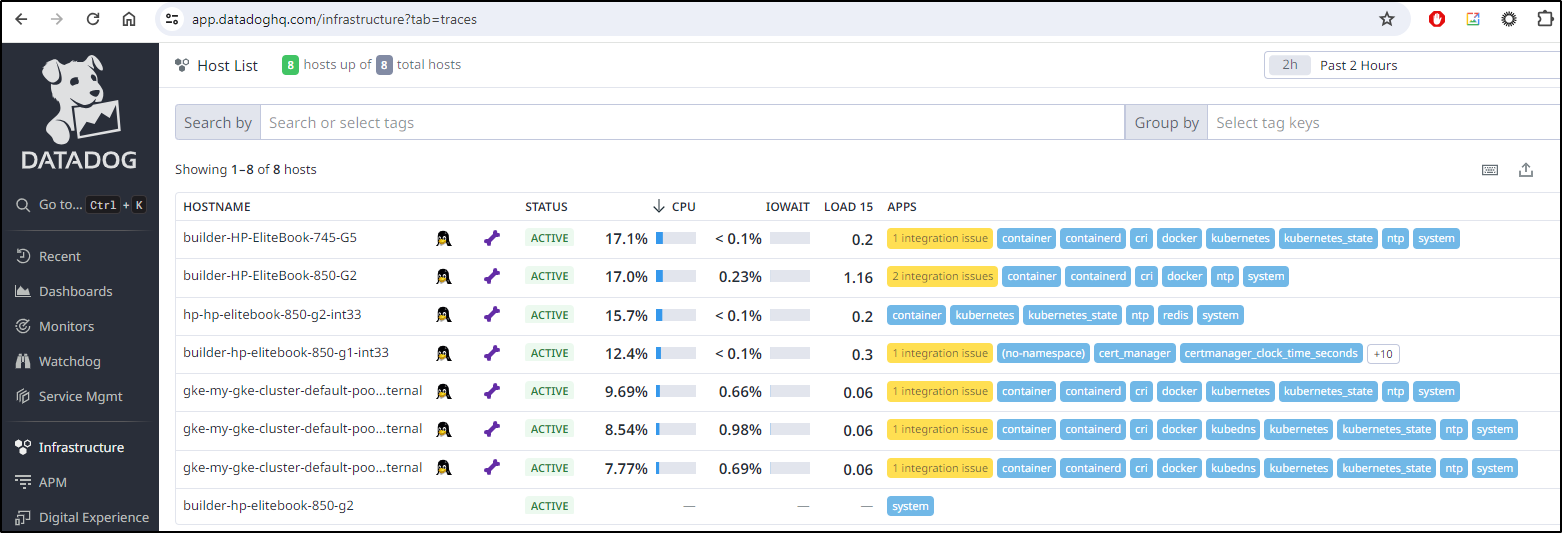The image size is (1562, 533).
Task: Click the redis app tag
Action: click(1174, 315)
